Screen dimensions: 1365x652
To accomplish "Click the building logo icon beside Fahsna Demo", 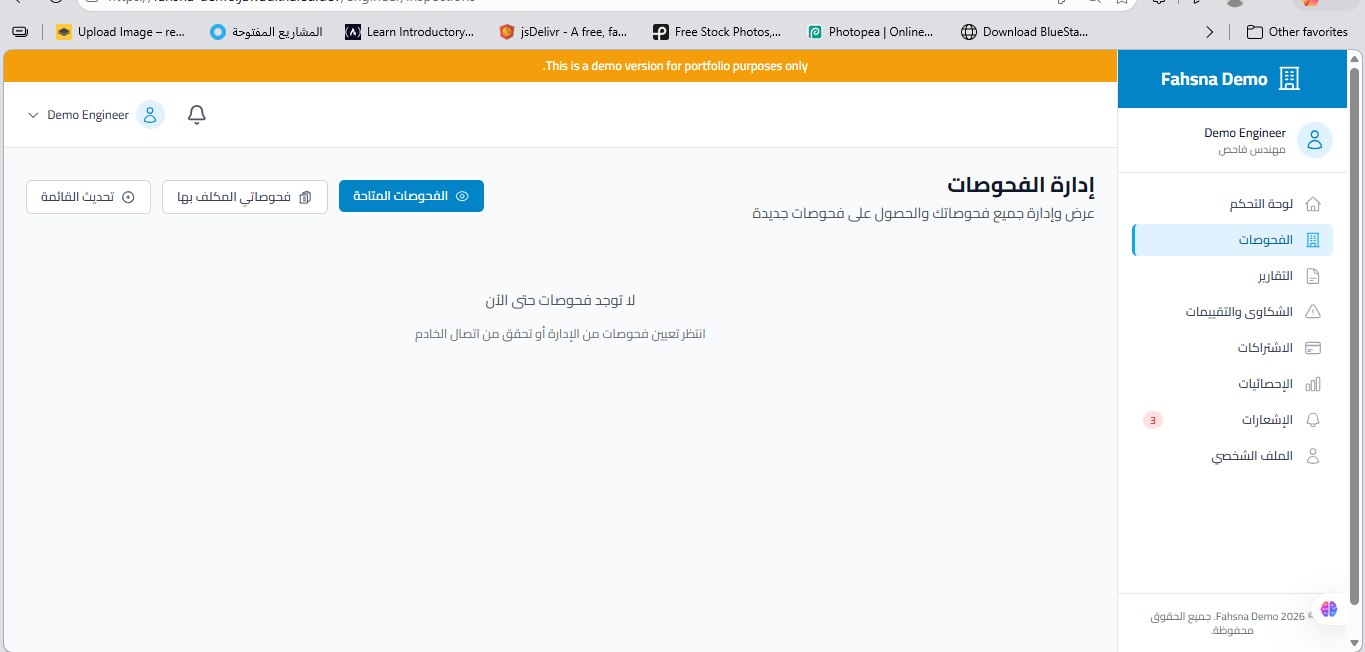I will [x=1290, y=79].
